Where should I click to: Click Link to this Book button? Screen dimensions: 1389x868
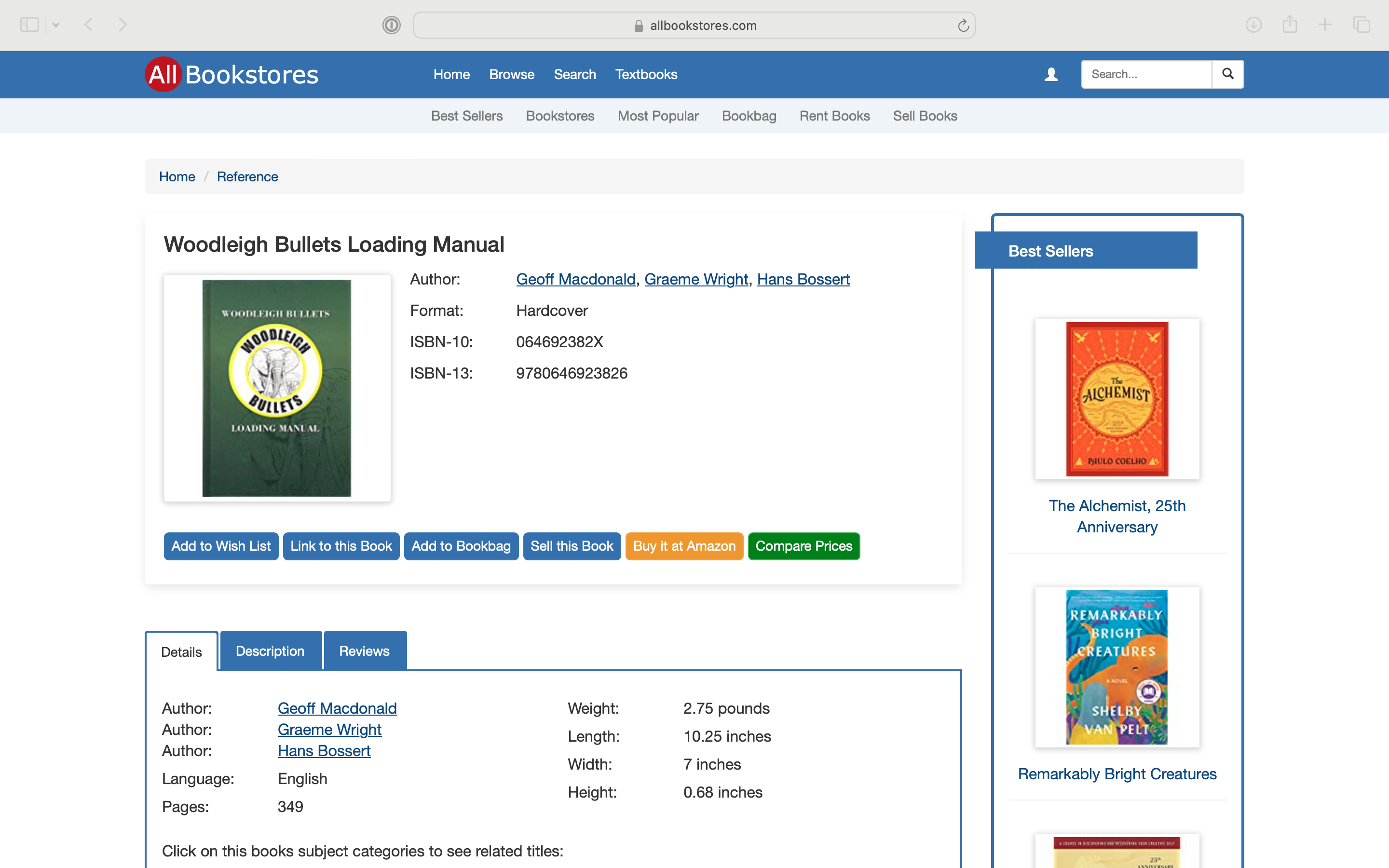tap(341, 546)
